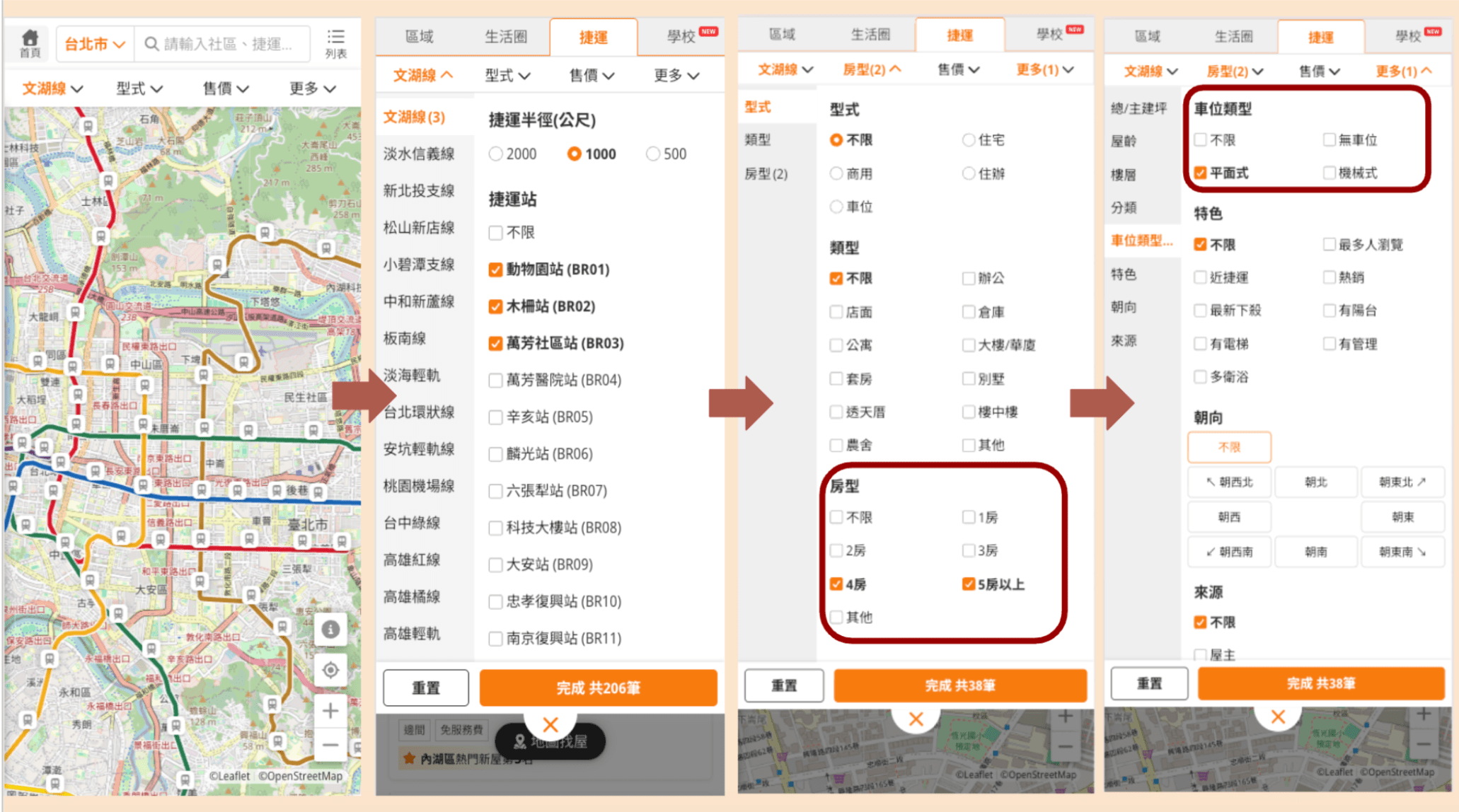The image size is (1459, 812).
Task: Tap the home (首頁) icon
Action: pyautogui.click(x=30, y=43)
